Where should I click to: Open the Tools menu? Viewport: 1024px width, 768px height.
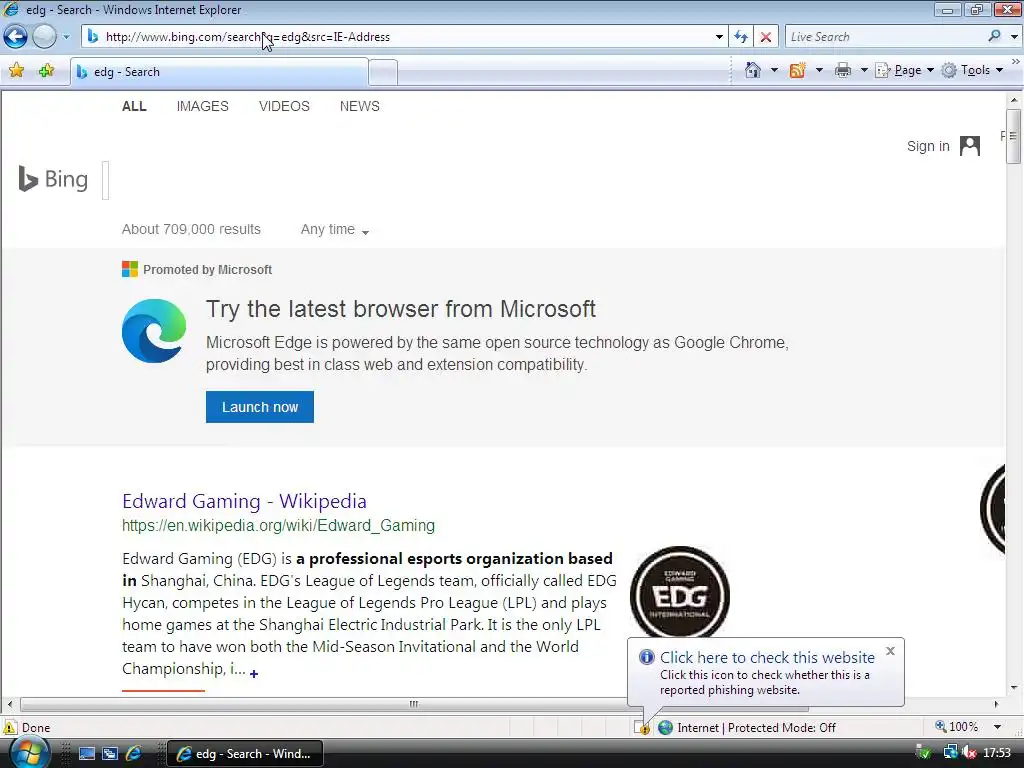point(972,70)
